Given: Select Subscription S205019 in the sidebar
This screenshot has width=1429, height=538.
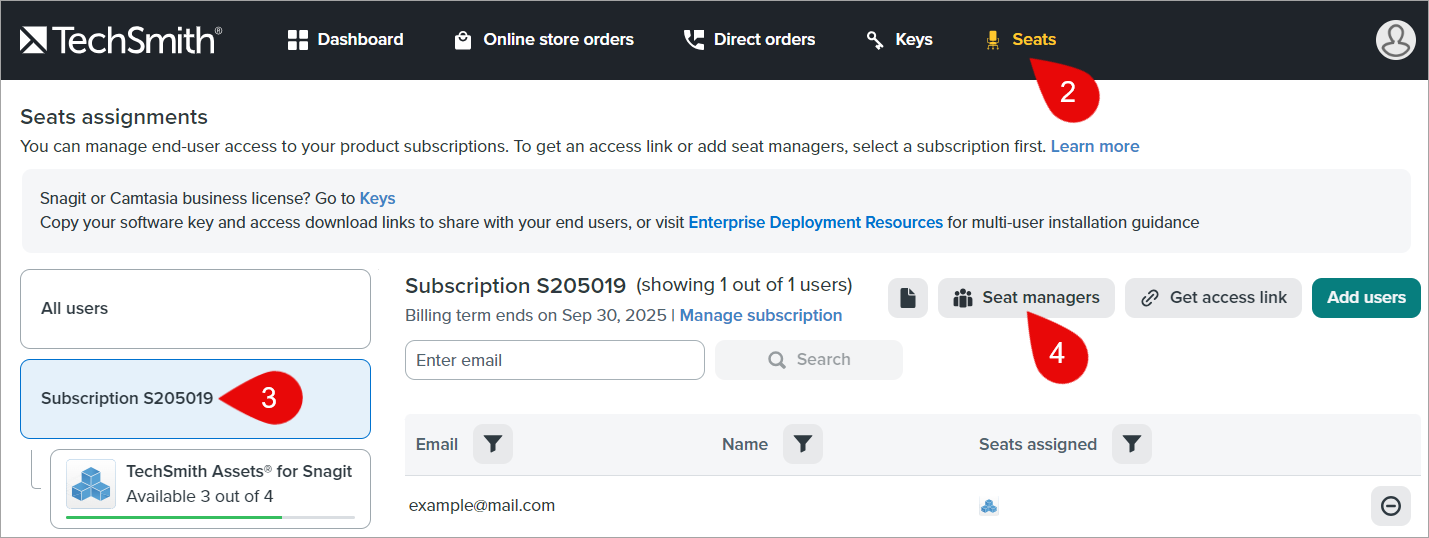Looking at the screenshot, I should pyautogui.click(x=127, y=398).
